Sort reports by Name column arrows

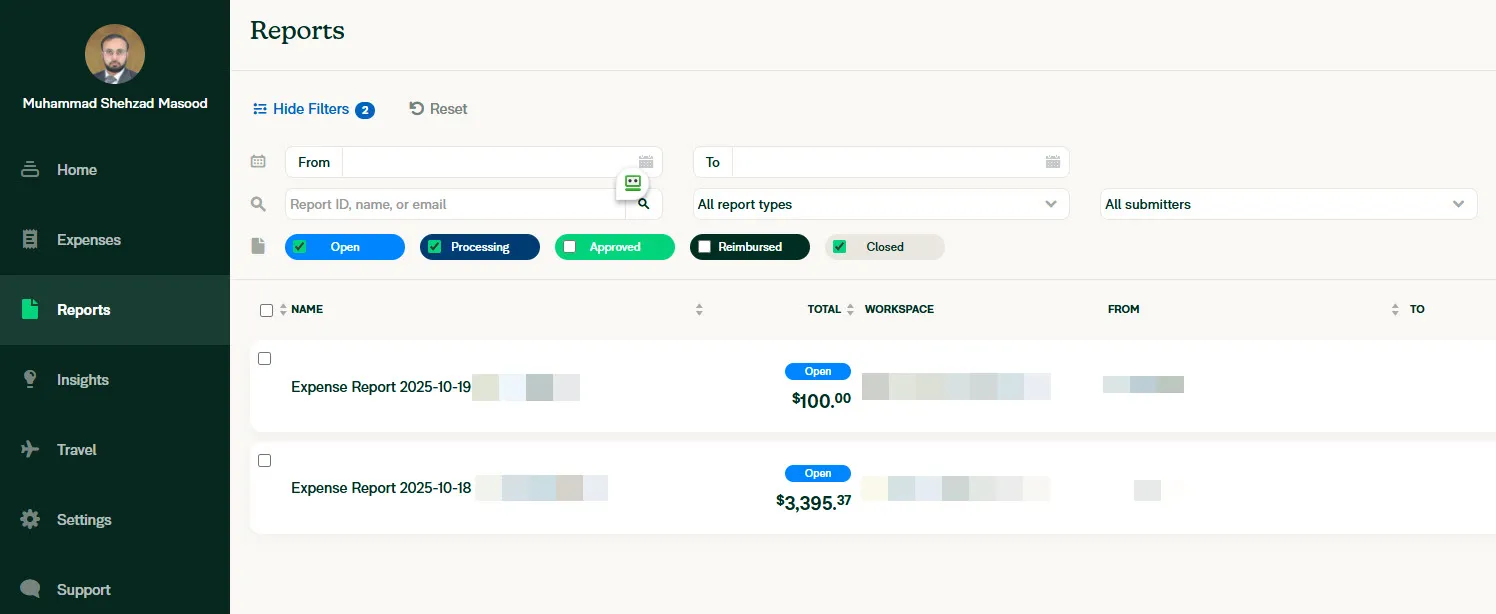tap(283, 310)
